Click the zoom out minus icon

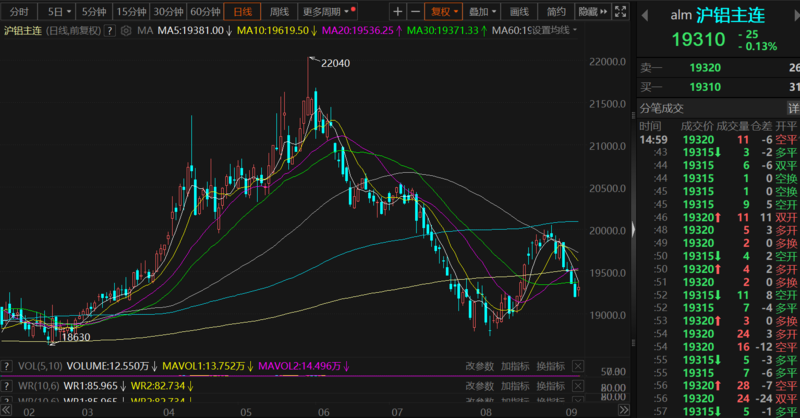tap(416, 12)
